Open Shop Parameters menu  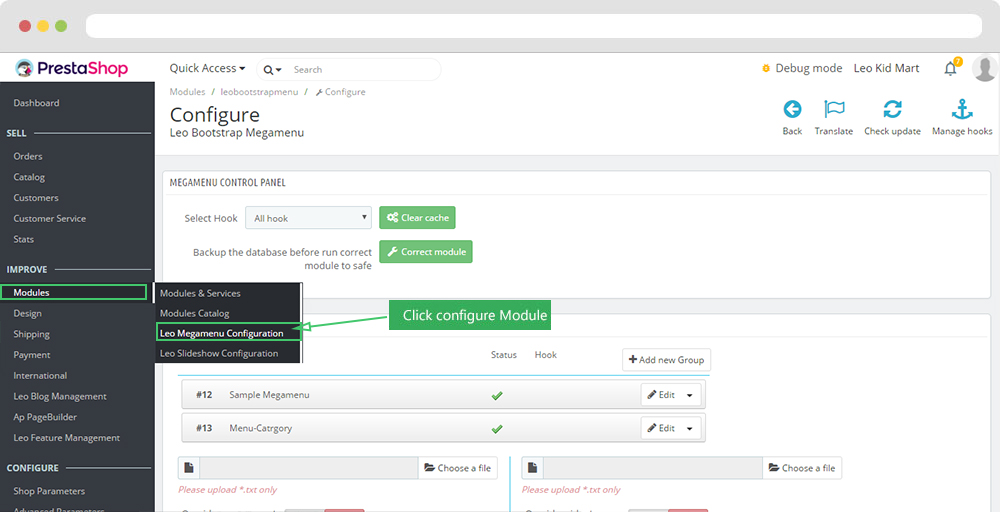(x=49, y=491)
